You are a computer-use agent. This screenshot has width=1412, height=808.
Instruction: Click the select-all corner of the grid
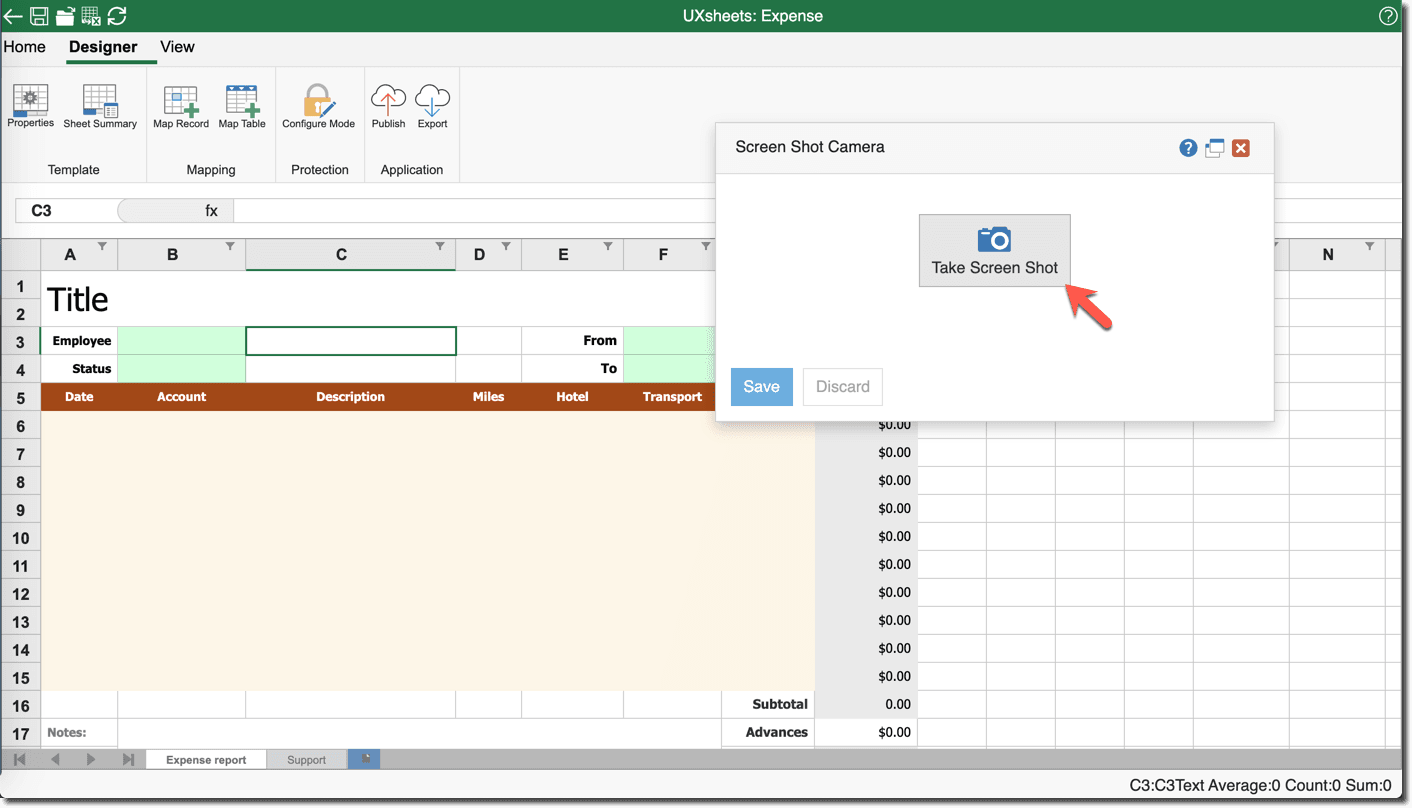tap(21, 255)
